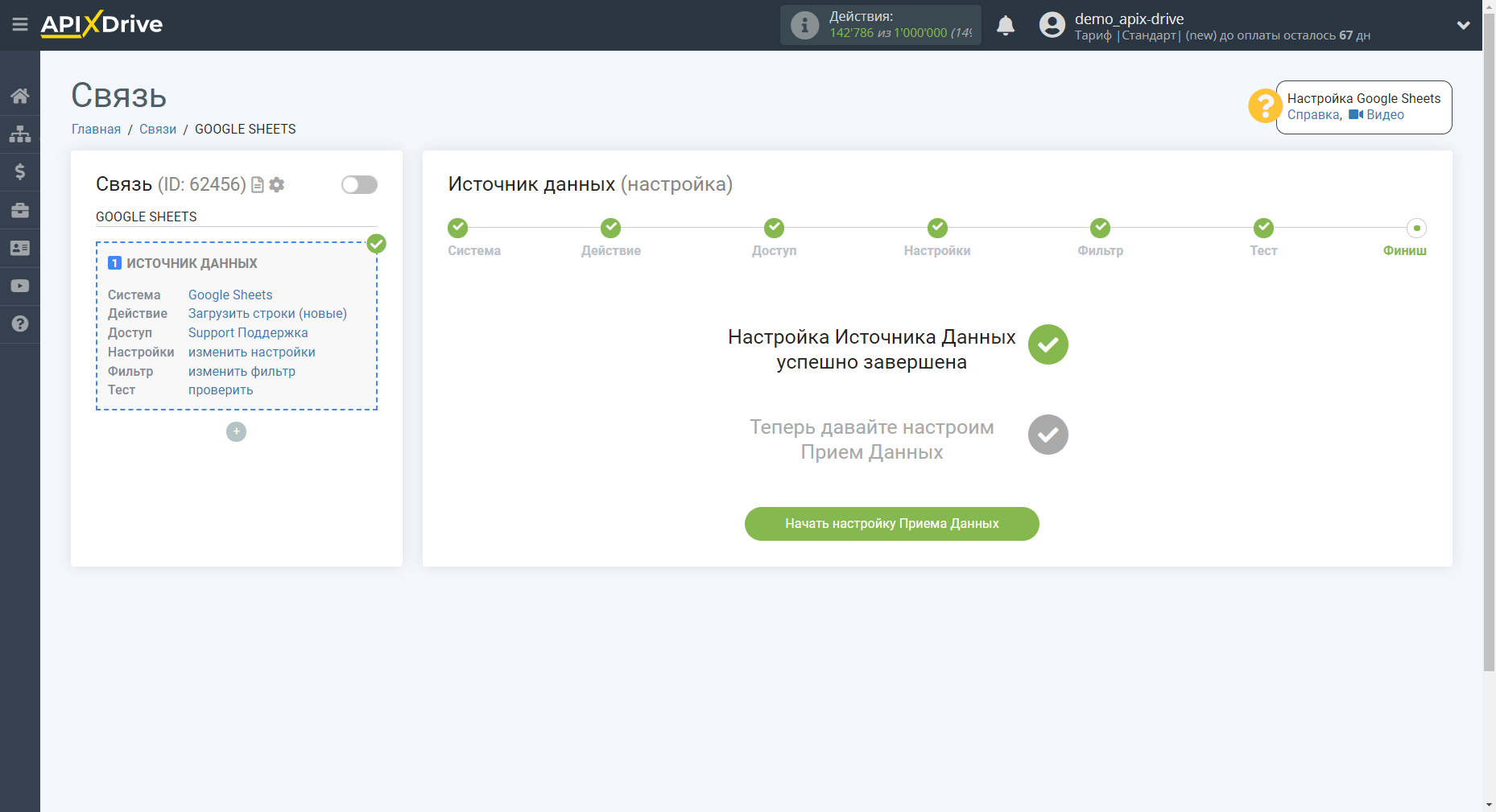The height and width of the screenshot is (812, 1496).
Task: Click изменить настройки link
Action: tap(252, 352)
